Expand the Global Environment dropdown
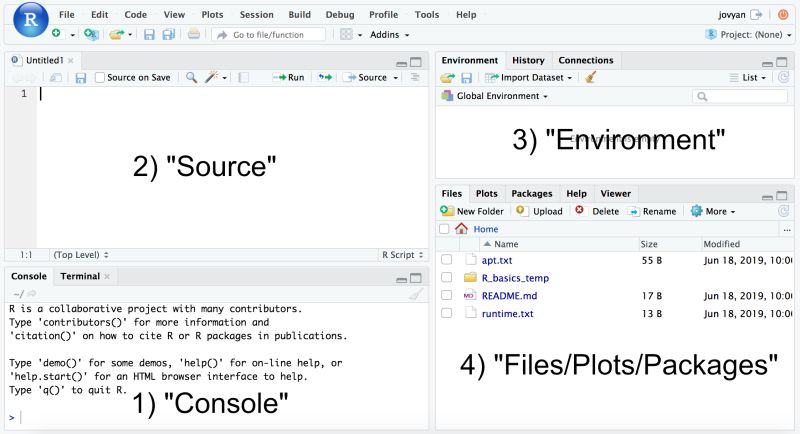 [x=494, y=96]
